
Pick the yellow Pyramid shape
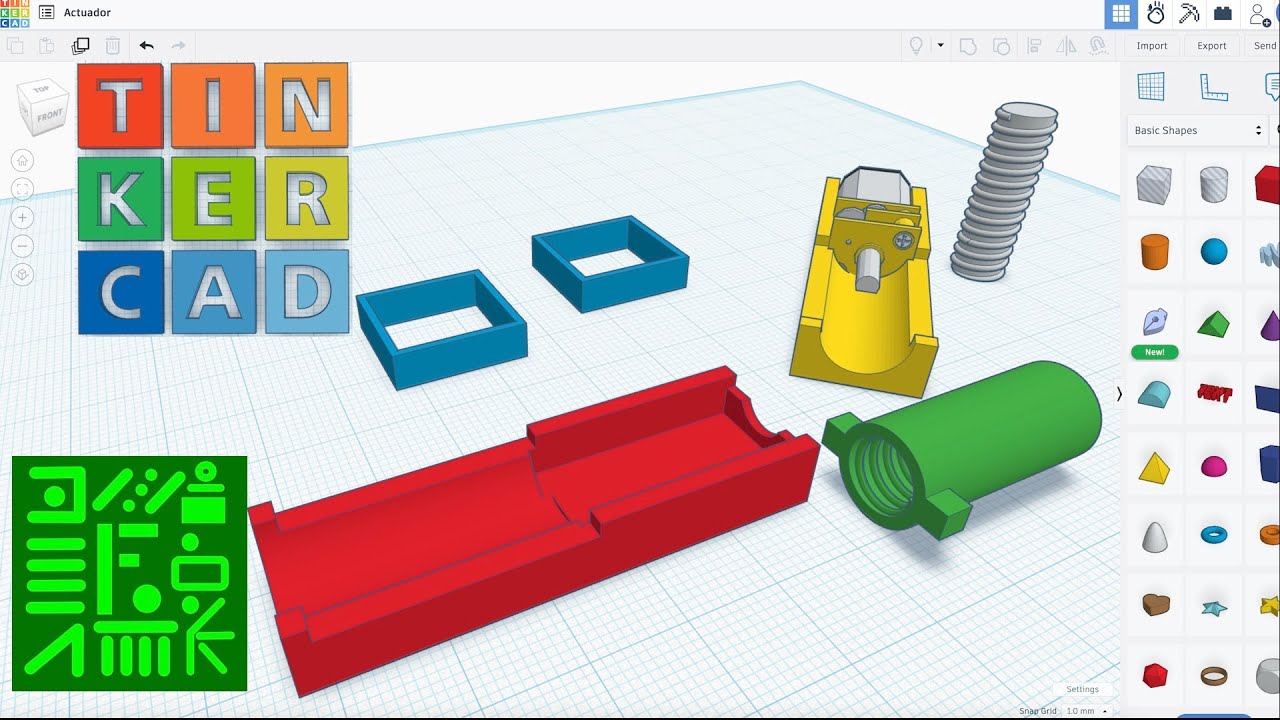1154,467
